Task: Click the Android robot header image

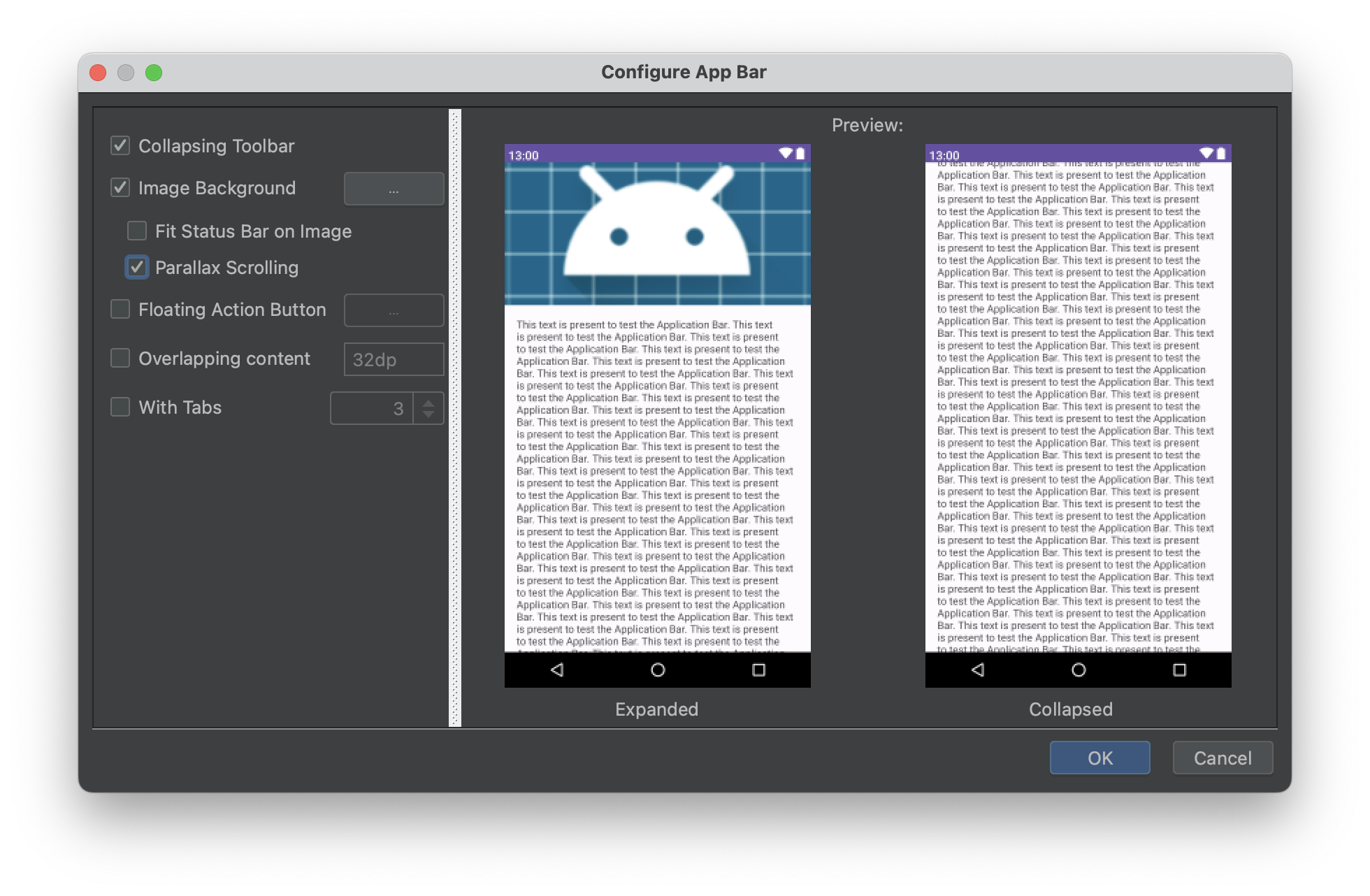Action: click(x=657, y=233)
